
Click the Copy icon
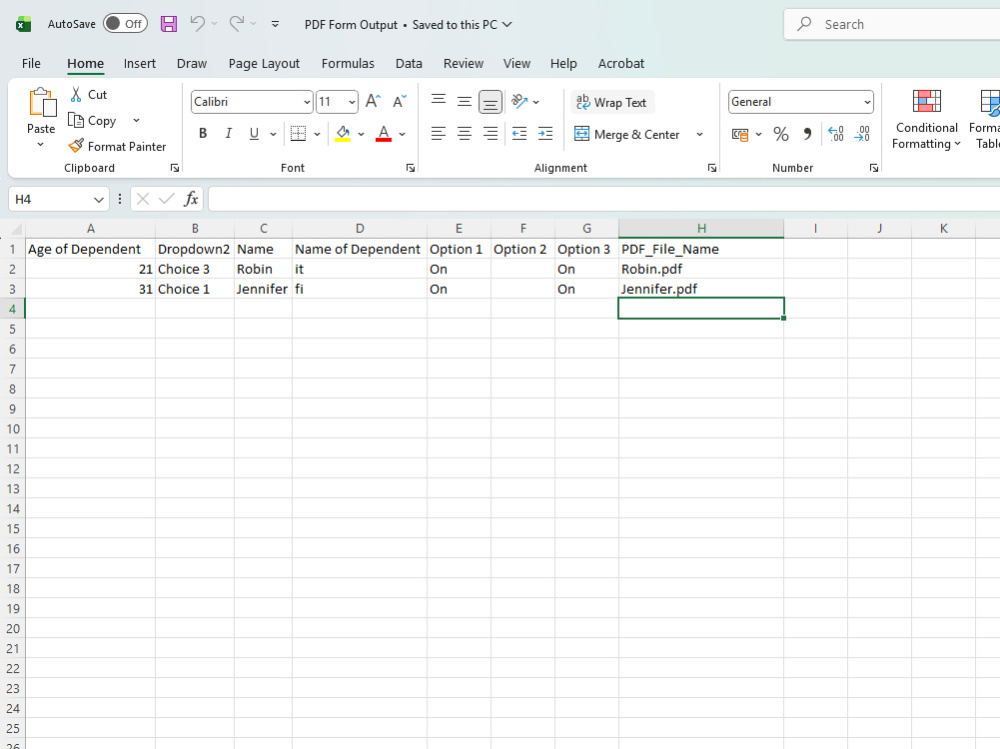point(76,120)
